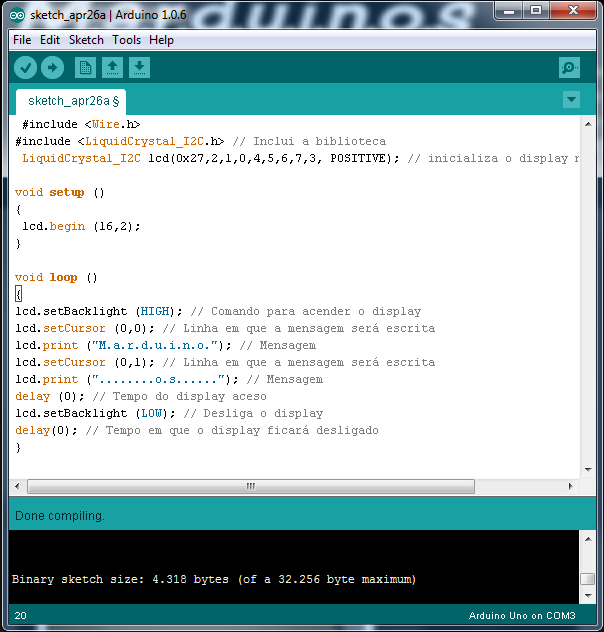The height and width of the screenshot is (632, 604).
Task: Click the console scrollbar thumb
Action: (x=588, y=579)
